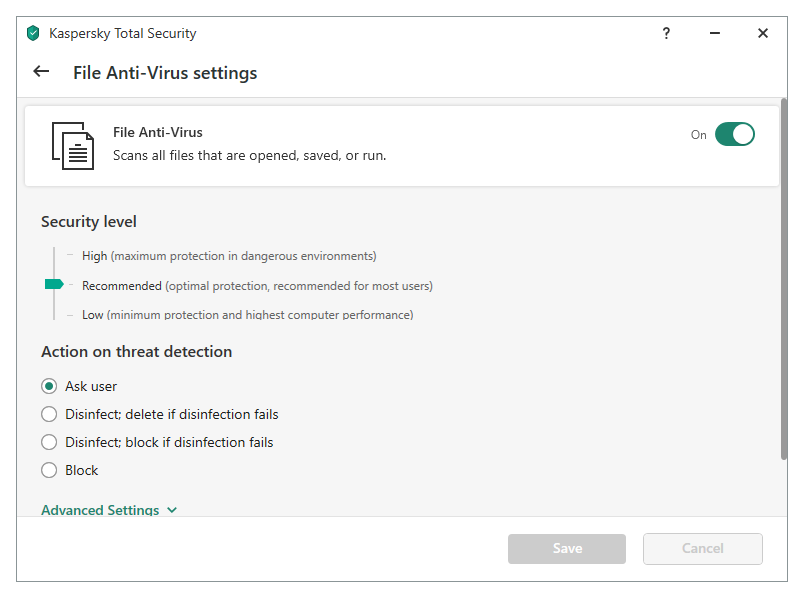Turn off the File Anti-Virus toggle

734,134
